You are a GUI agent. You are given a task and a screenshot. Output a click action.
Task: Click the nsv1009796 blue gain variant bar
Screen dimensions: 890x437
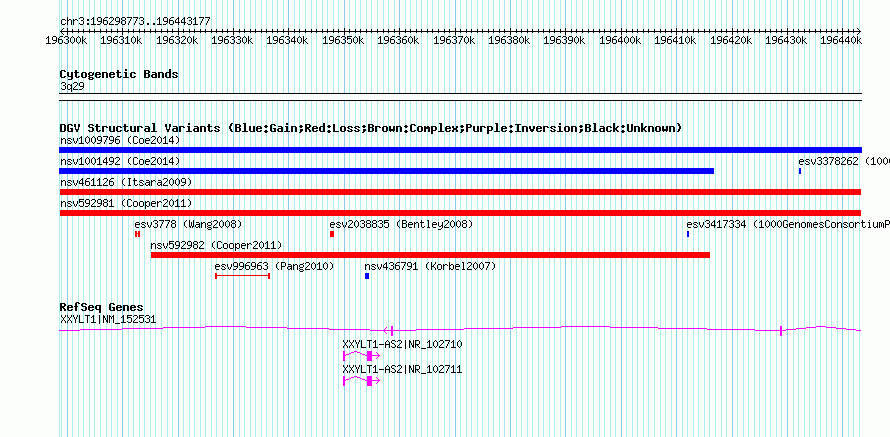click(460, 150)
